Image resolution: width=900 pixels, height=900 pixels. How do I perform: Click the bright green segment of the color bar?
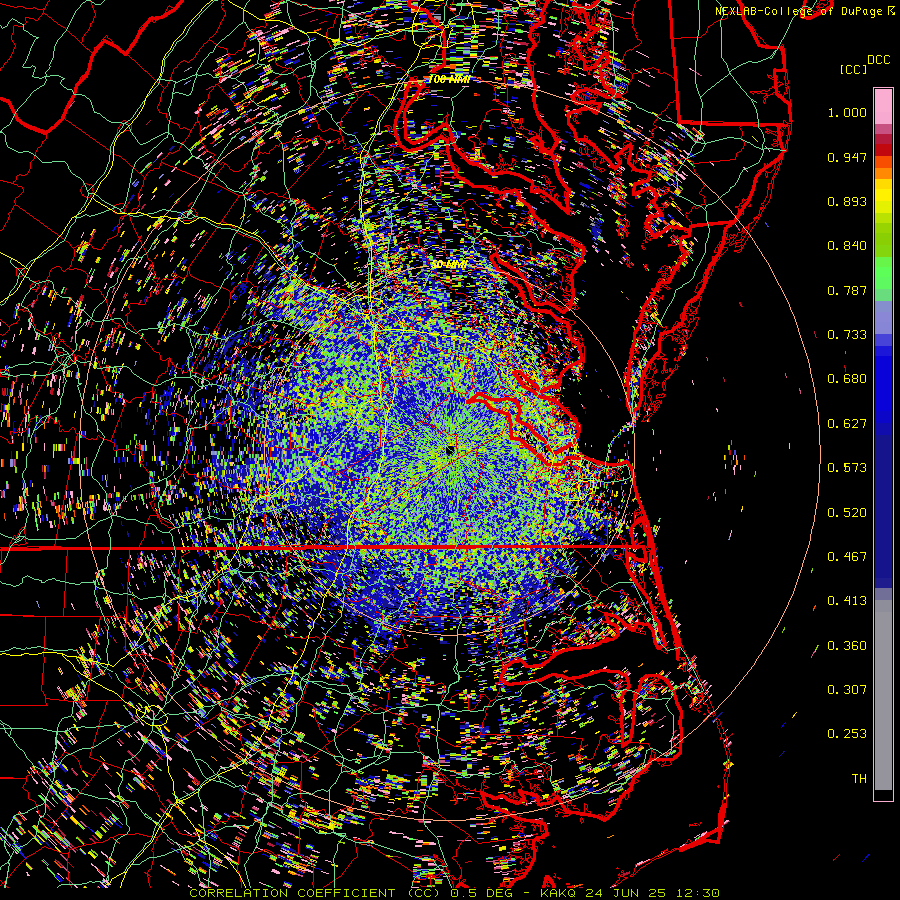(883, 271)
